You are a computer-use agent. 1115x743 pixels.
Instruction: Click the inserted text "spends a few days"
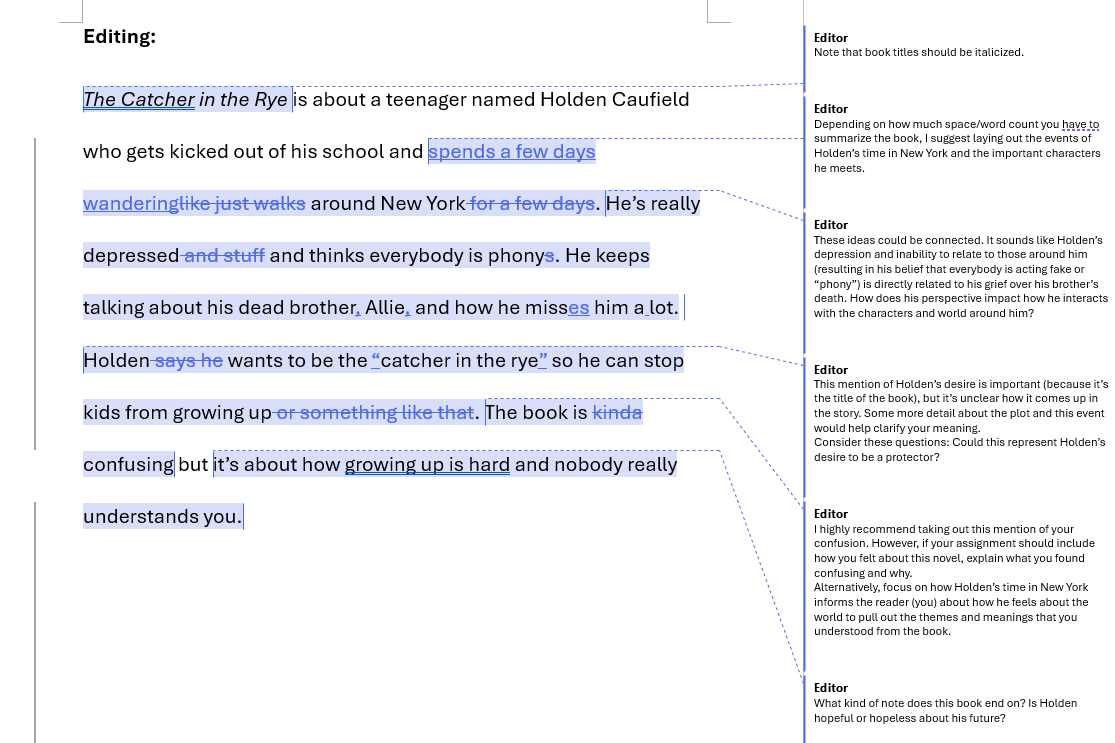pyautogui.click(x=511, y=151)
